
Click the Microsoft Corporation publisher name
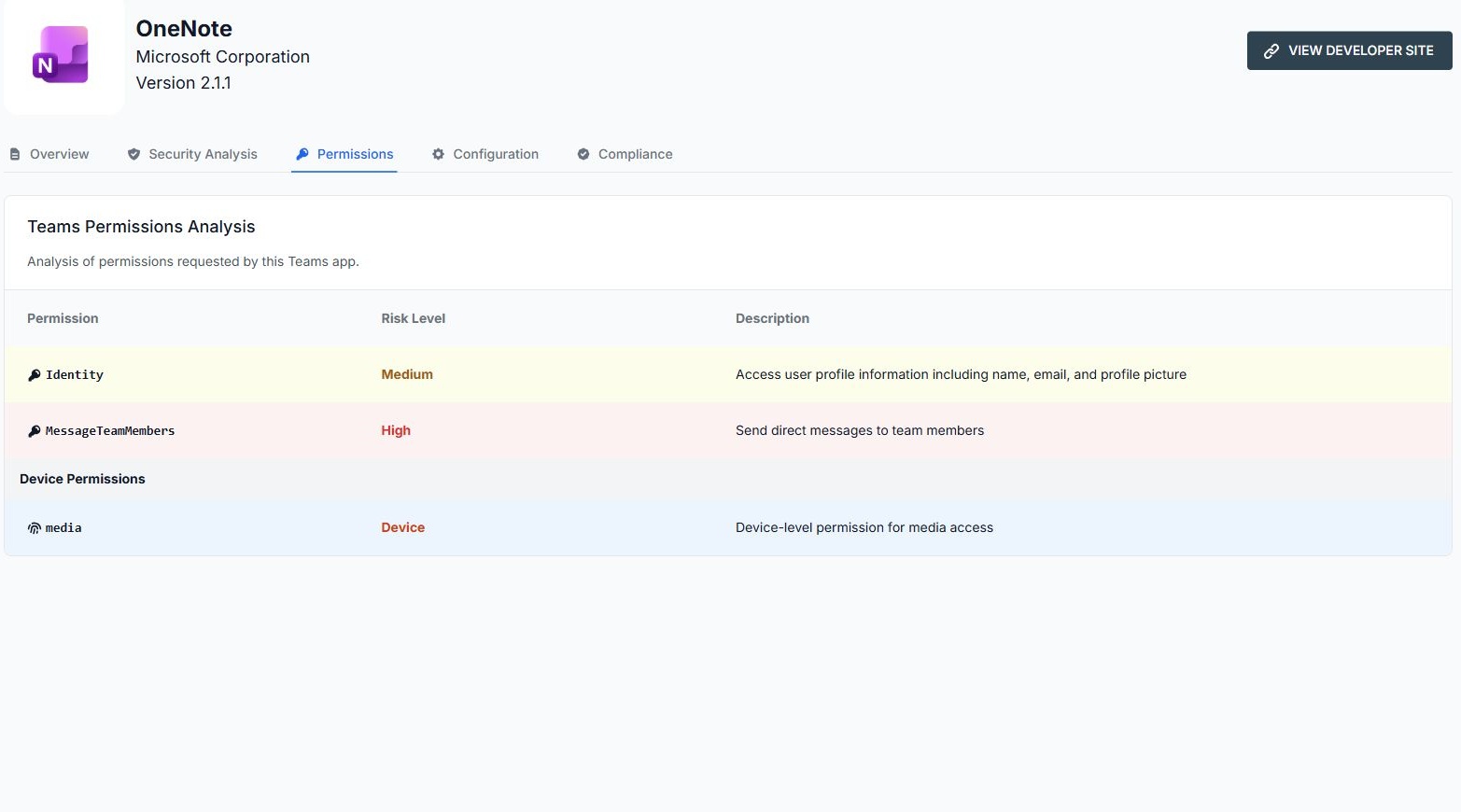coord(222,57)
